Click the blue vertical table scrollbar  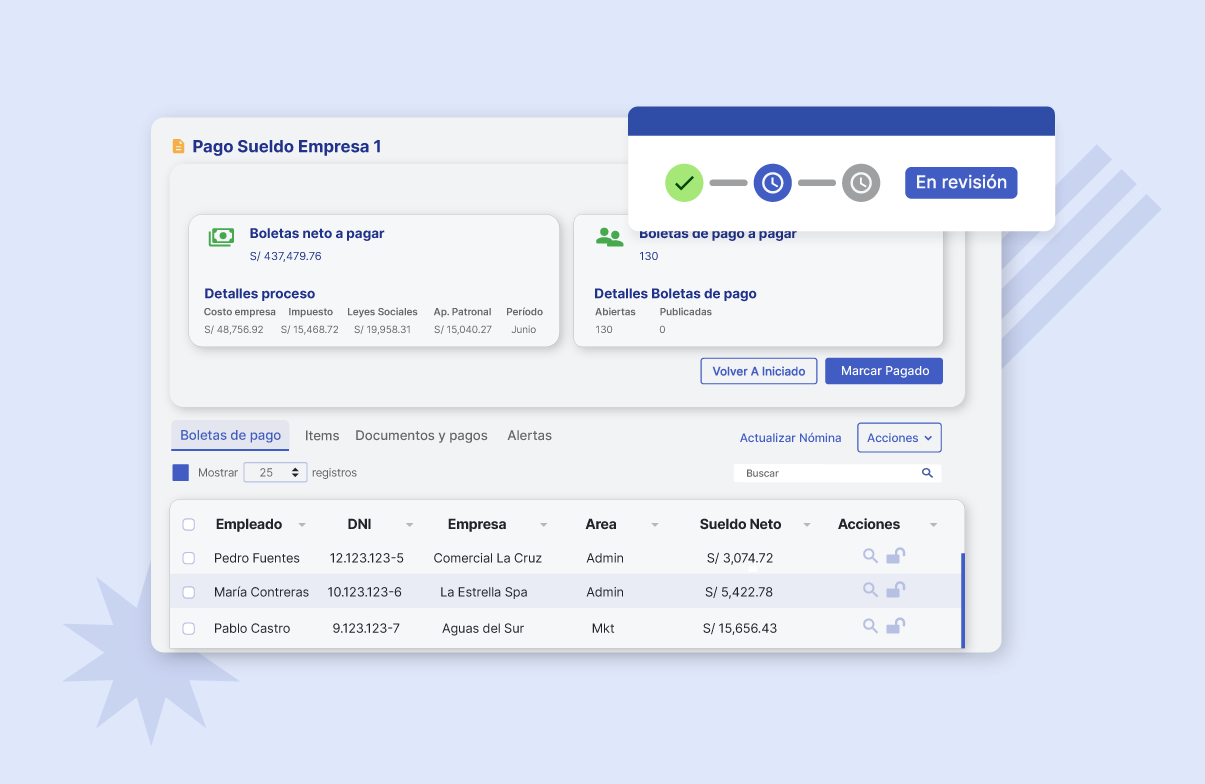[963, 600]
